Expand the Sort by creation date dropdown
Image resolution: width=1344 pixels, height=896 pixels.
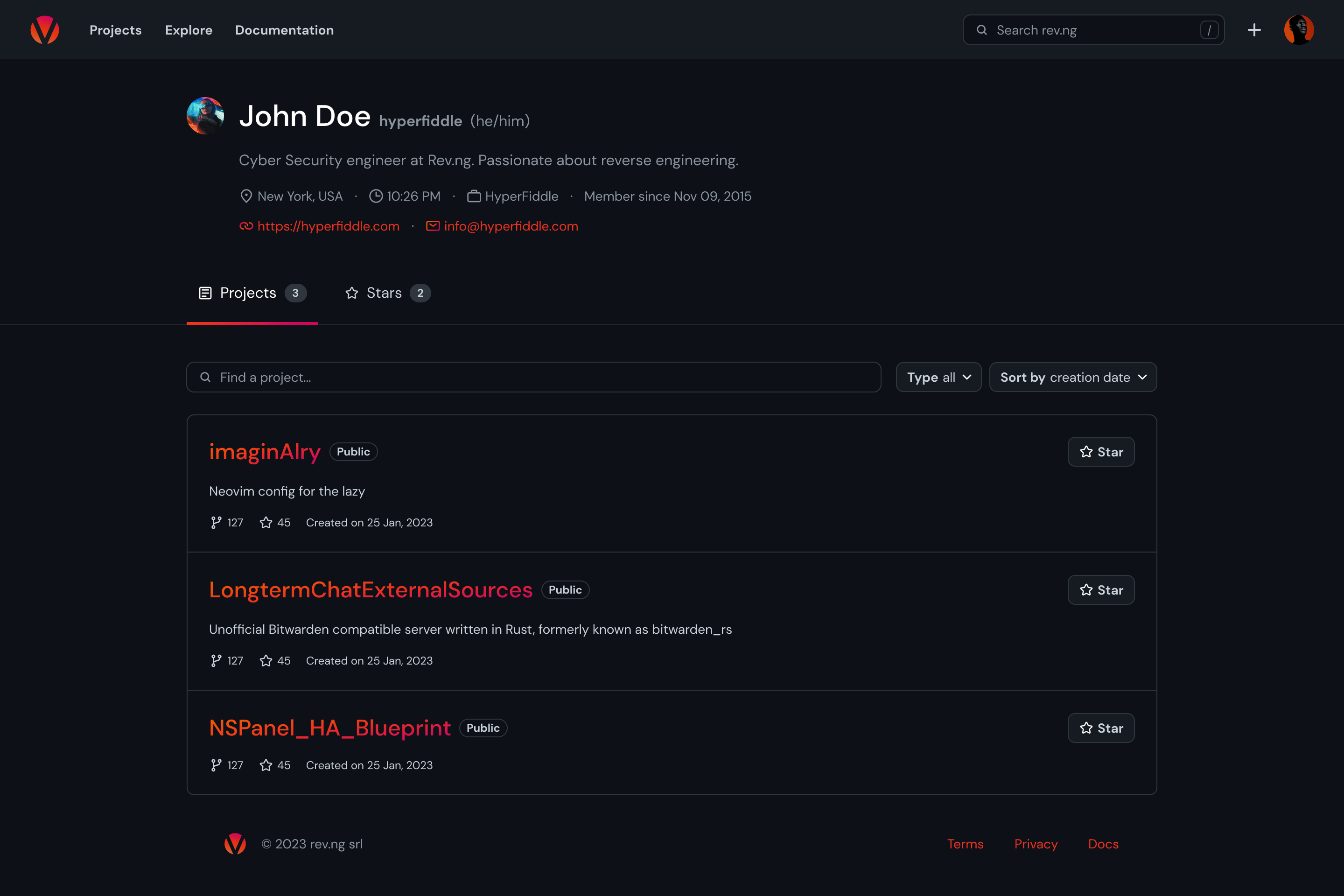pos(1072,377)
